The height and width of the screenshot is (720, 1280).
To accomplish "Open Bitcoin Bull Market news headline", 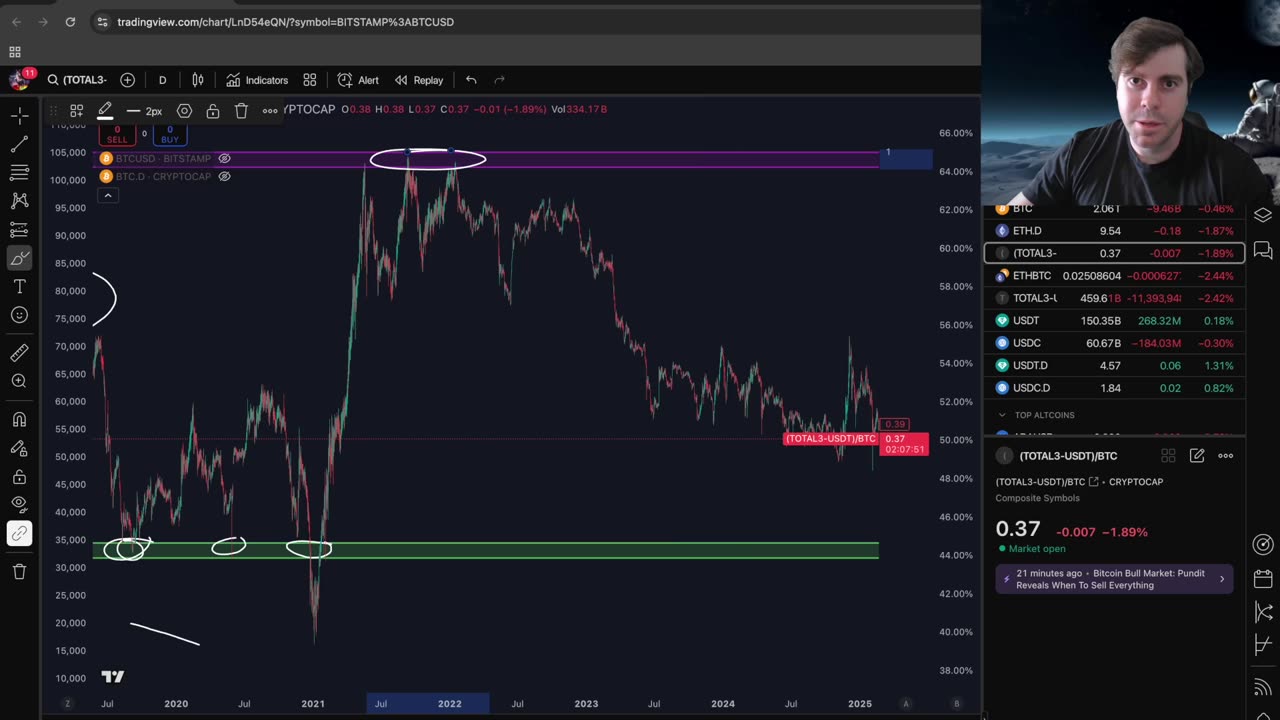I will click(1114, 579).
